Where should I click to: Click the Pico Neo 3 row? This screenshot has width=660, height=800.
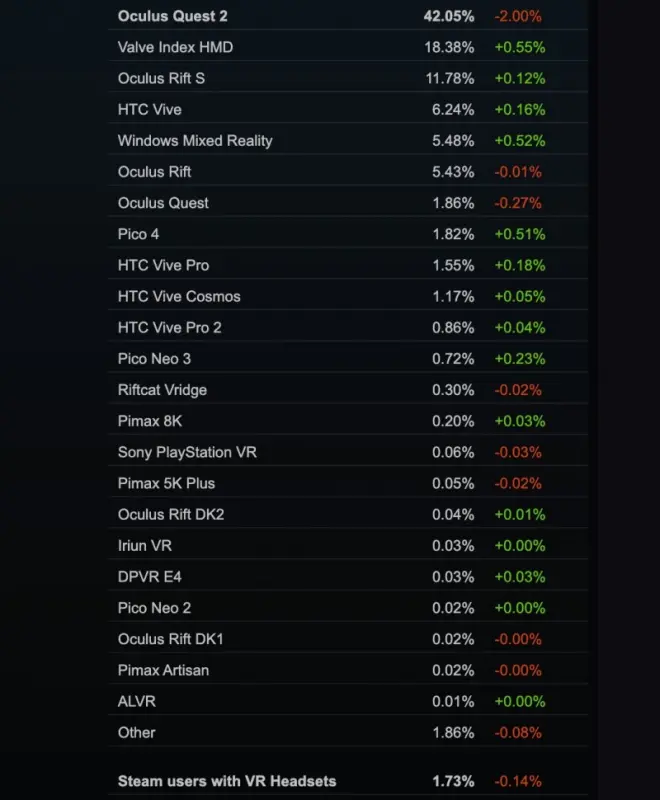(x=156, y=358)
